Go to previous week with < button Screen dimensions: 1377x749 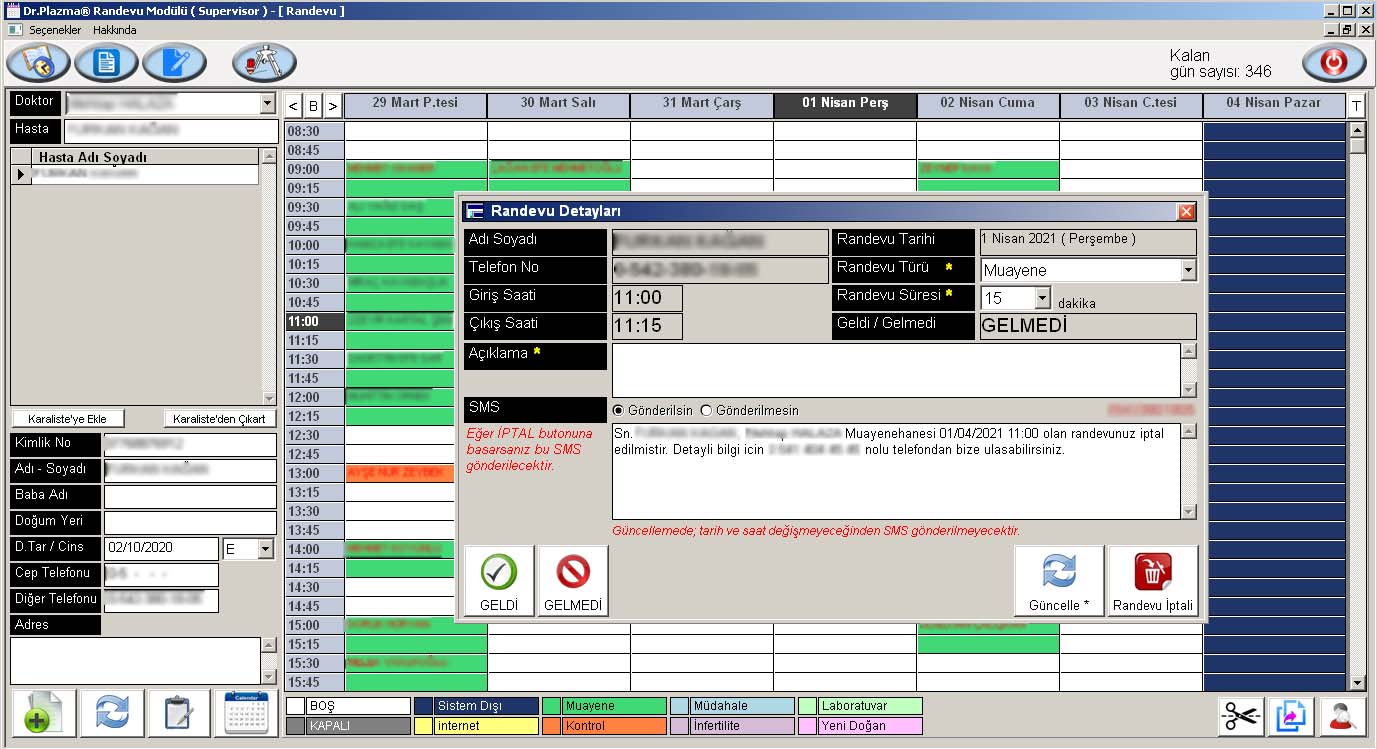point(294,106)
